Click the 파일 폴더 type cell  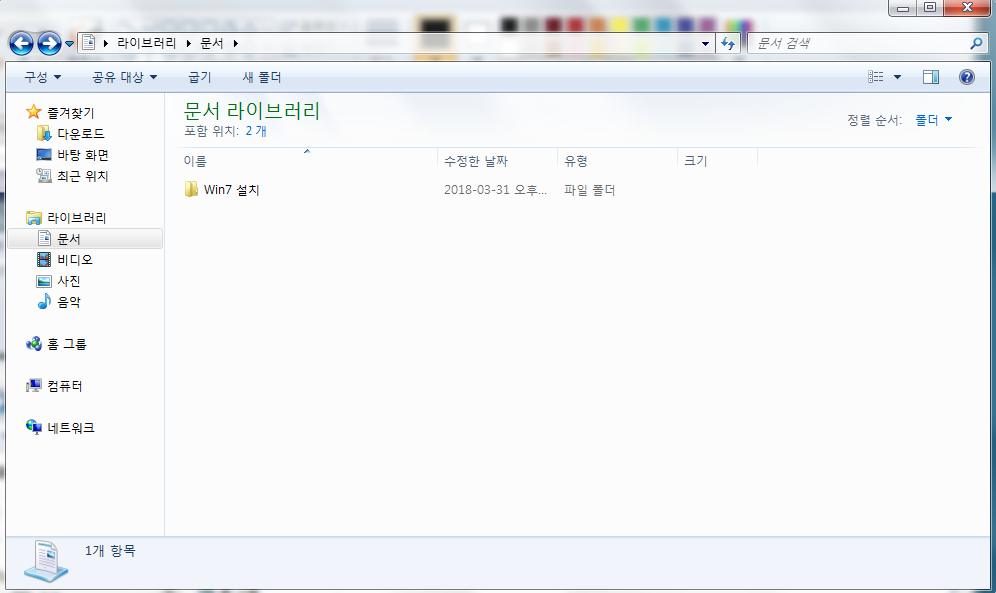tap(589, 189)
